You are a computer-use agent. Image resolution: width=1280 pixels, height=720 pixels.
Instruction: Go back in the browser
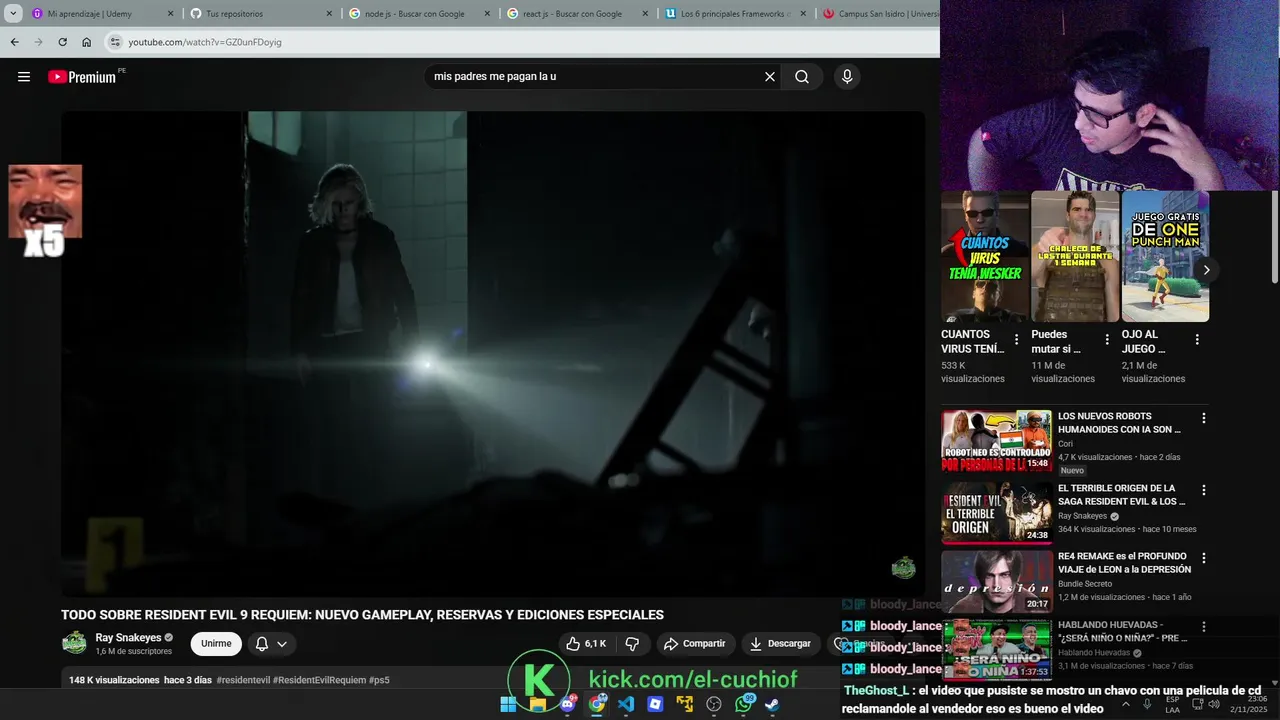(14, 42)
